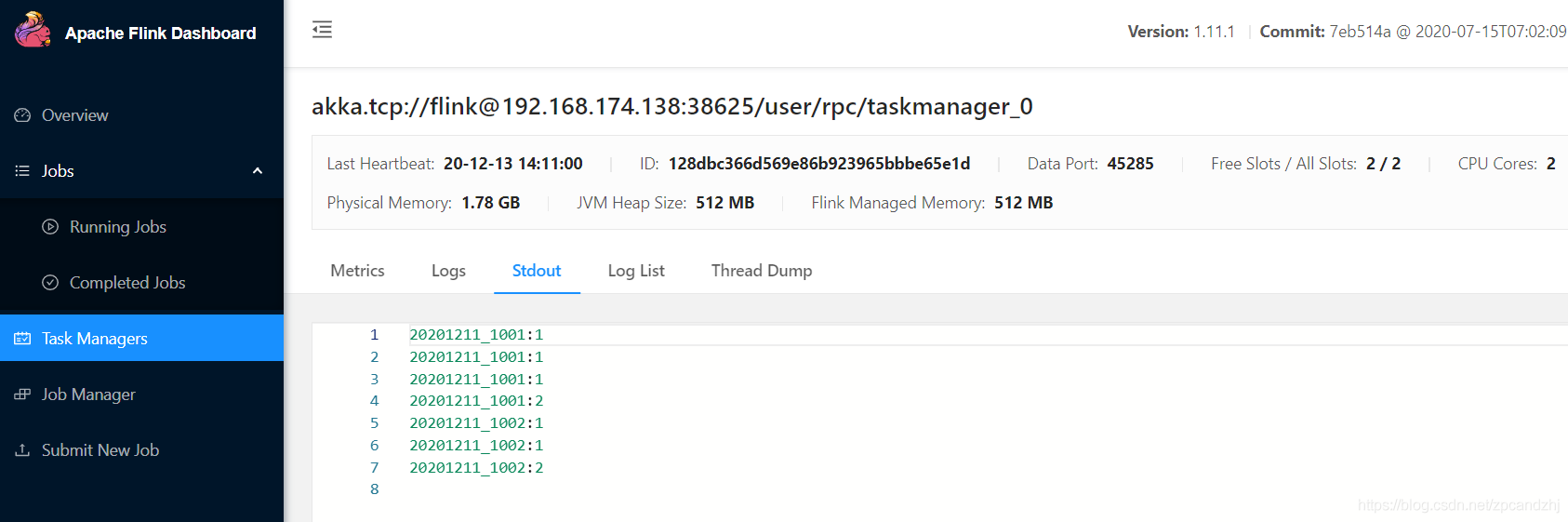1568x522 pixels.
Task: Click stdout line 4 text 20201211_1001:2
Action: pyautogui.click(x=476, y=401)
